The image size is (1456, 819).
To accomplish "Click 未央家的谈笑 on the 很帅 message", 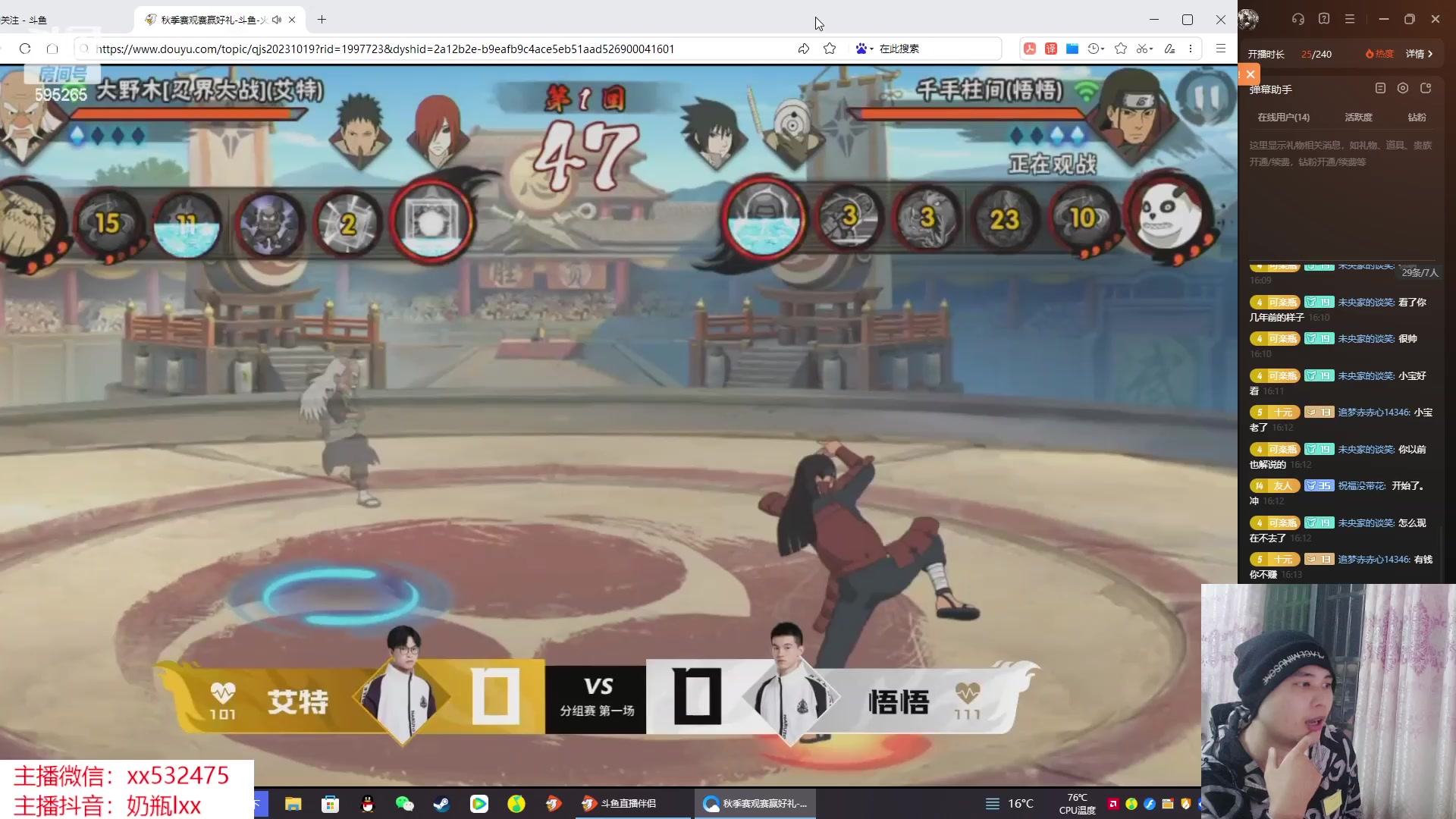I will click(1367, 339).
